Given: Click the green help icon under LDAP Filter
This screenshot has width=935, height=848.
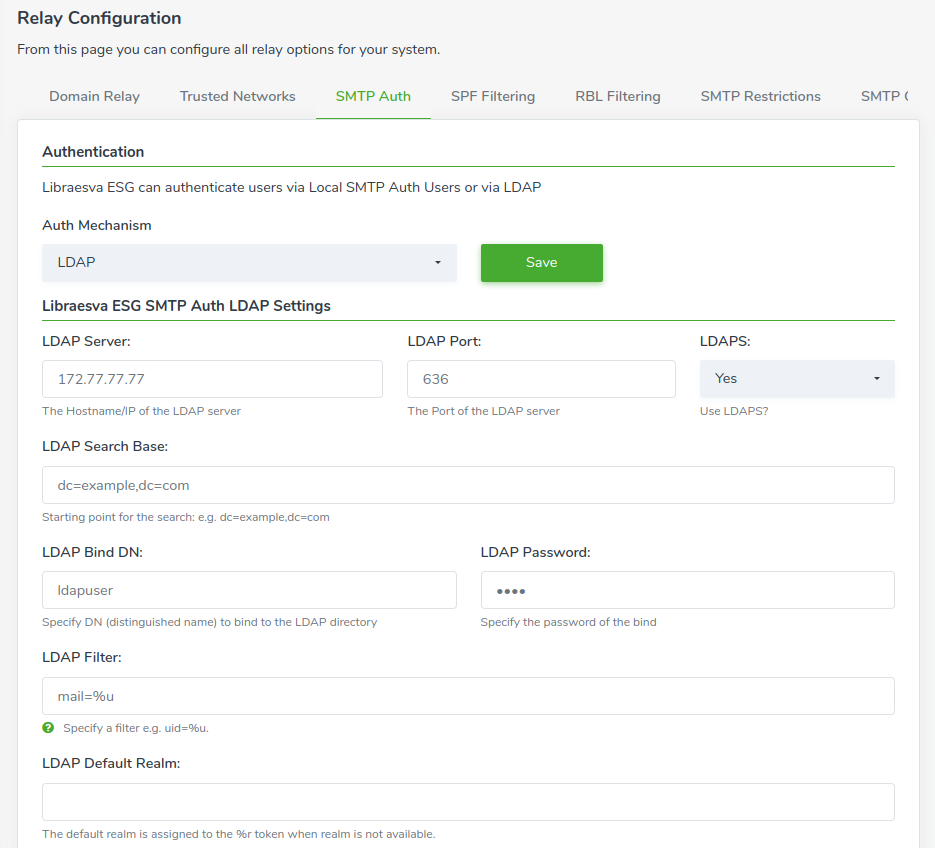Looking at the screenshot, I should pyautogui.click(x=48, y=728).
